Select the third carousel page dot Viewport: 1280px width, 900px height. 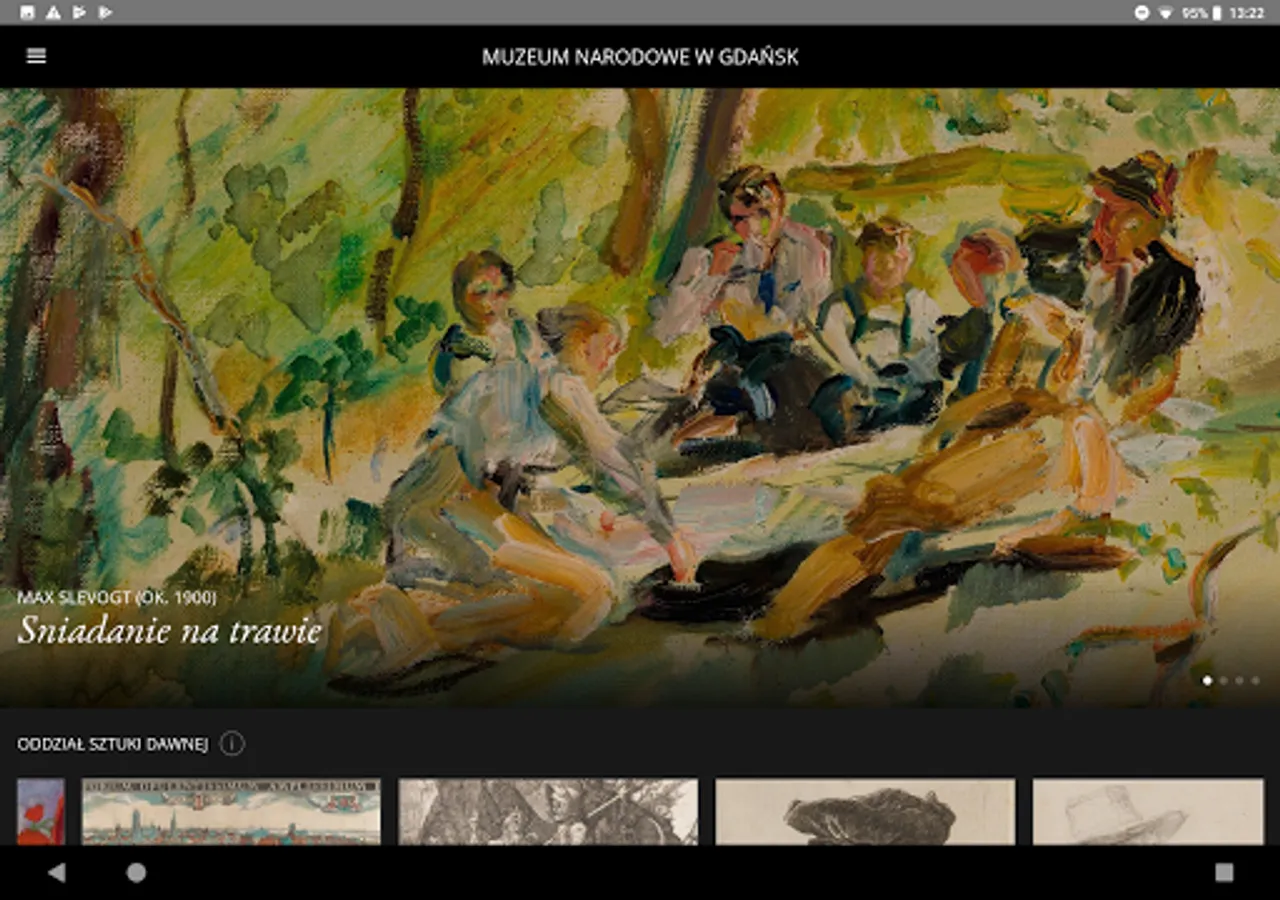click(x=1239, y=680)
